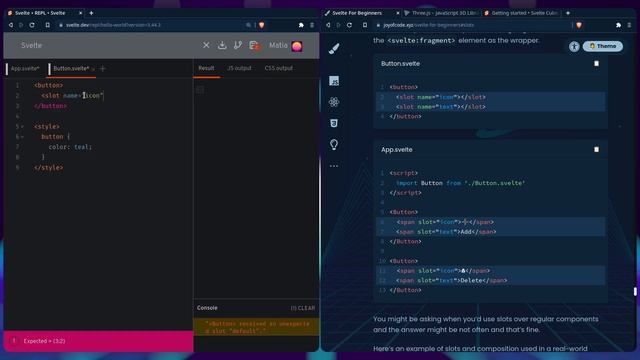Open extensions puzzle icon in joyofcode window

(618, 25)
